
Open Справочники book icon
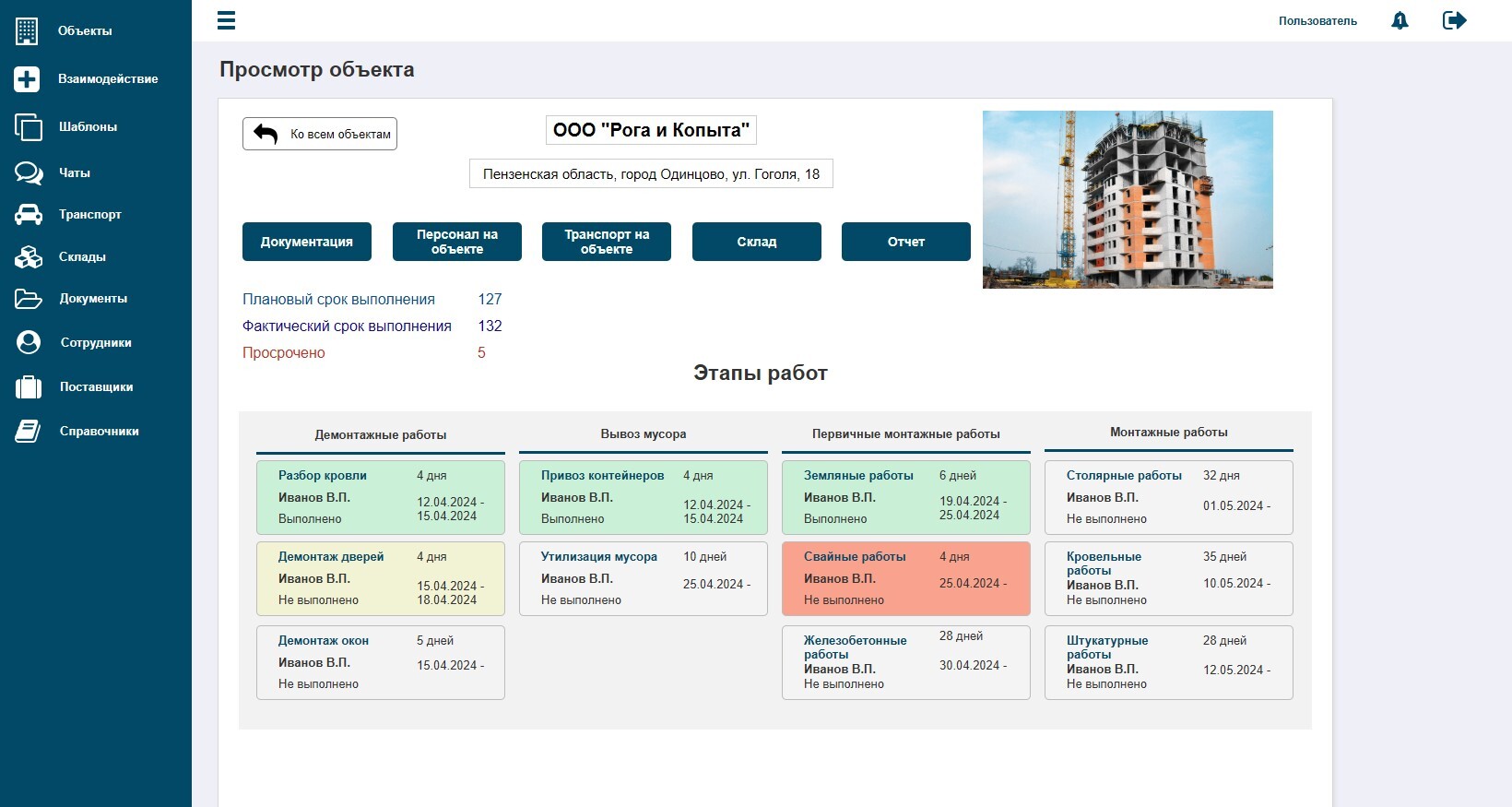(28, 431)
